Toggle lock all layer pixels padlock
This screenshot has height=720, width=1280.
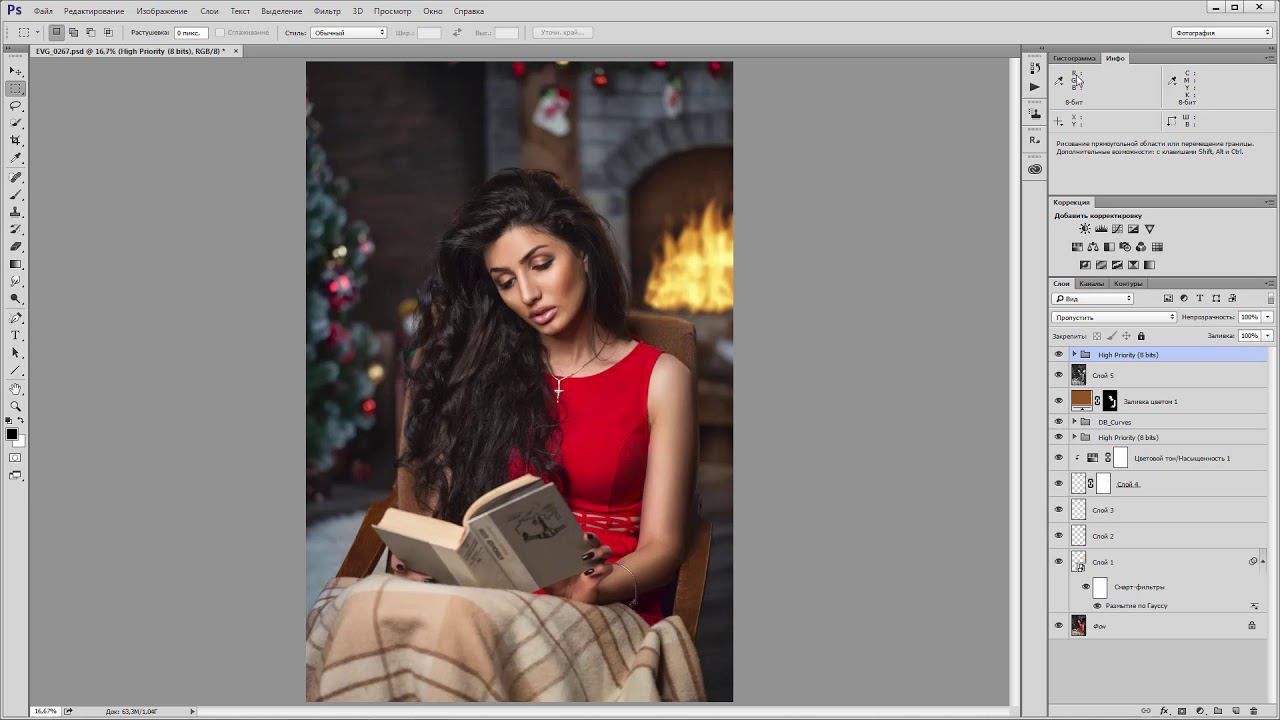(x=1141, y=336)
